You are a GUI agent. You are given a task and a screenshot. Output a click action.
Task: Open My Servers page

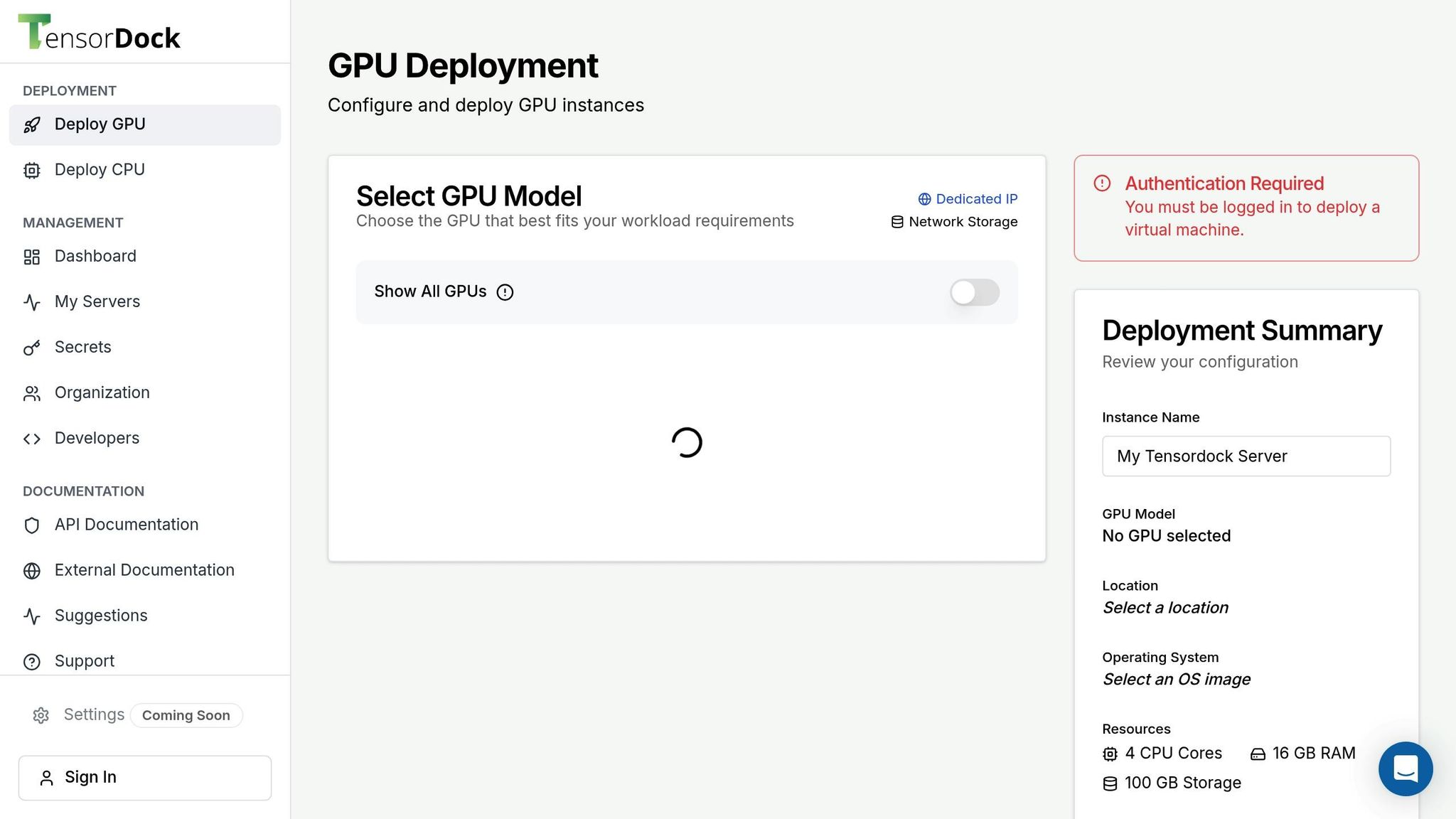pyautogui.click(x=145, y=302)
